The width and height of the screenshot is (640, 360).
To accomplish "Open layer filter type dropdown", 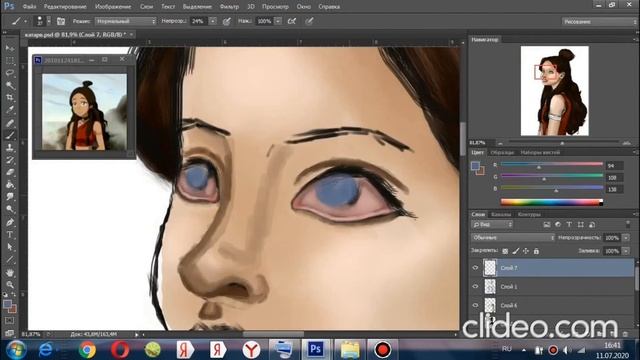I will [x=492, y=224].
